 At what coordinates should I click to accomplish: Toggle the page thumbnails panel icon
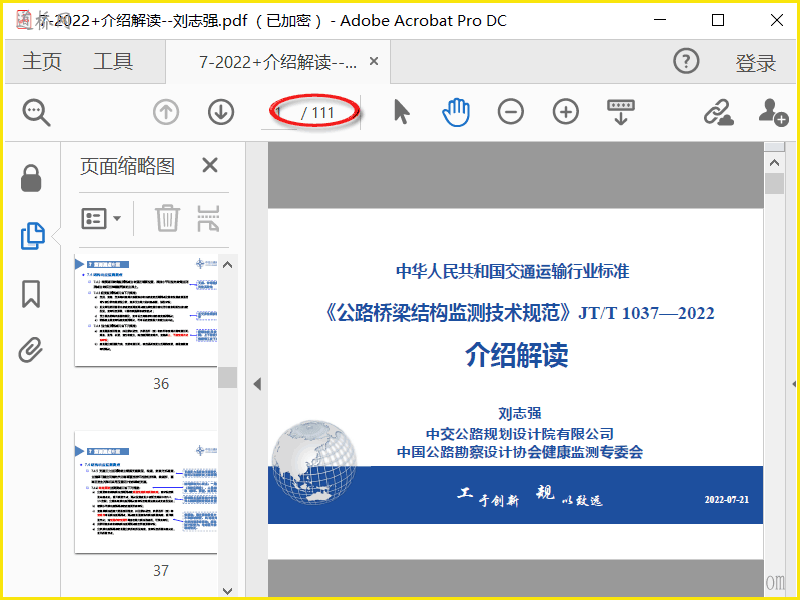click(x=33, y=236)
